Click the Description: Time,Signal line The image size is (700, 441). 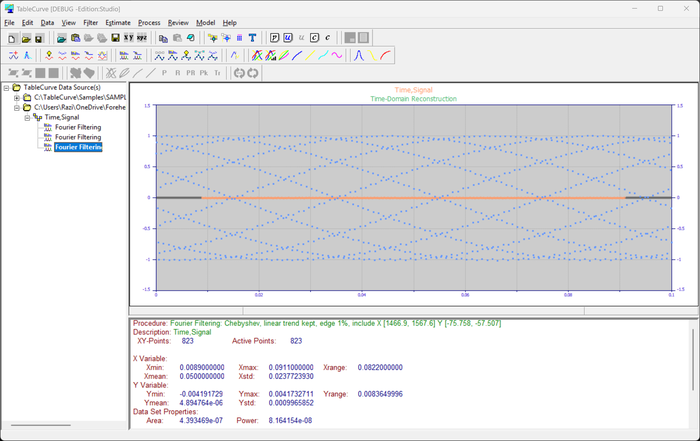[172, 332]
